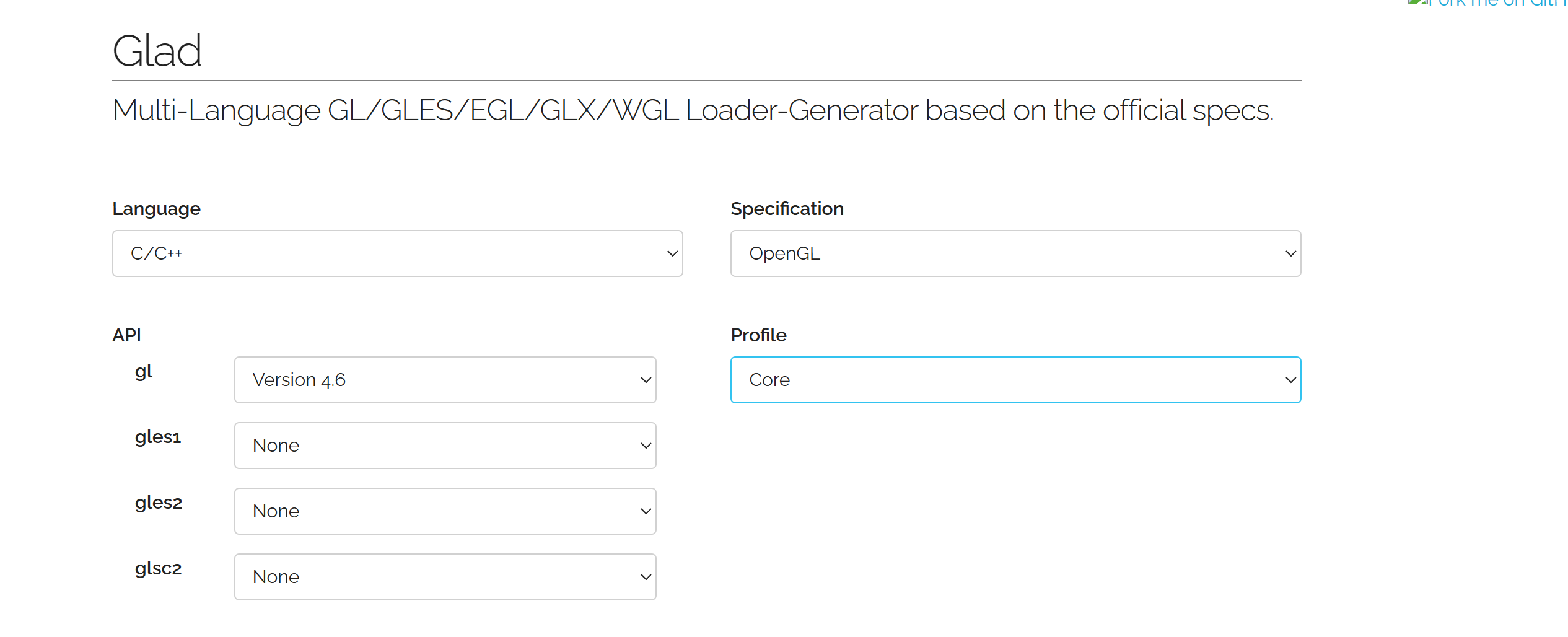Click the chevron on the glsc2 selector
Screen dimensions: 1568x637
point(645,576)
